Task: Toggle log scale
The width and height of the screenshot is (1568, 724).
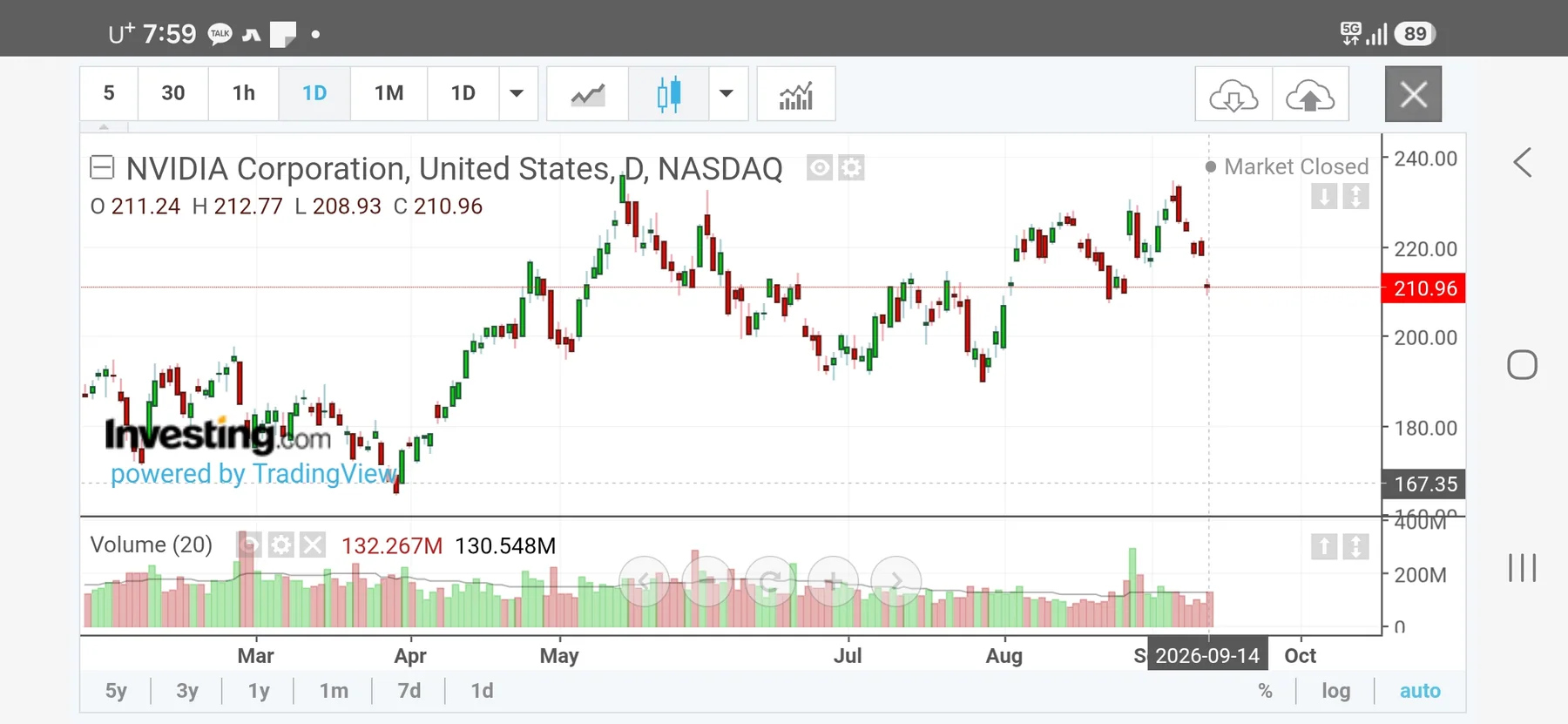Action: (1335, 691)
